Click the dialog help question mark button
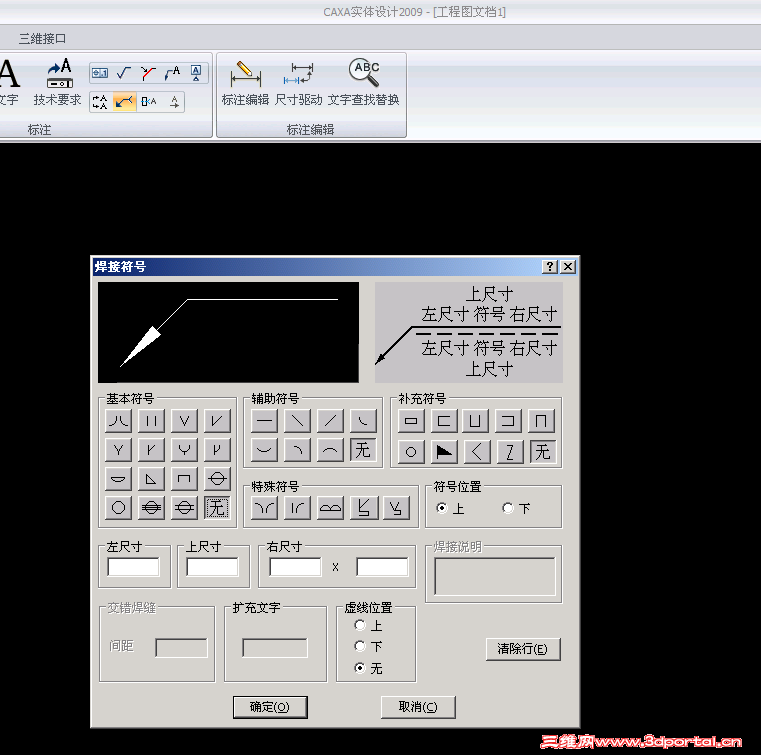The height and width of the screenshot is (755, 761). coord(550,266)
